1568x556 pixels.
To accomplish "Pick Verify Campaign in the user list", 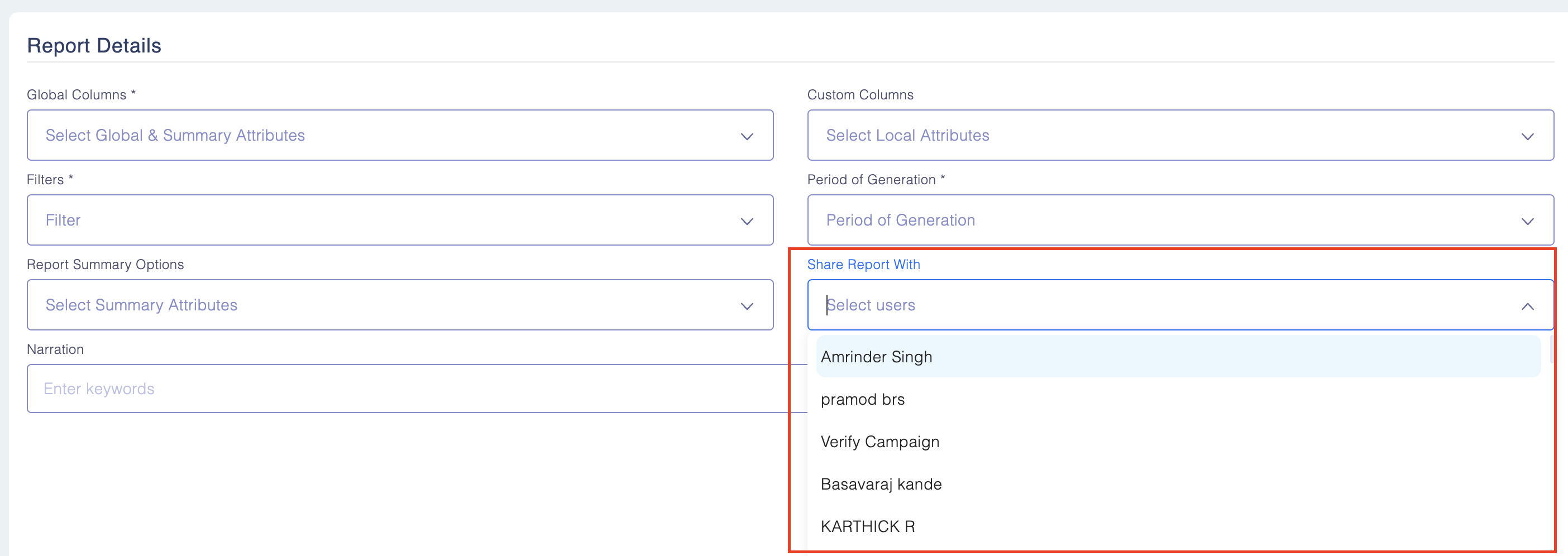I will pos(879,442).
